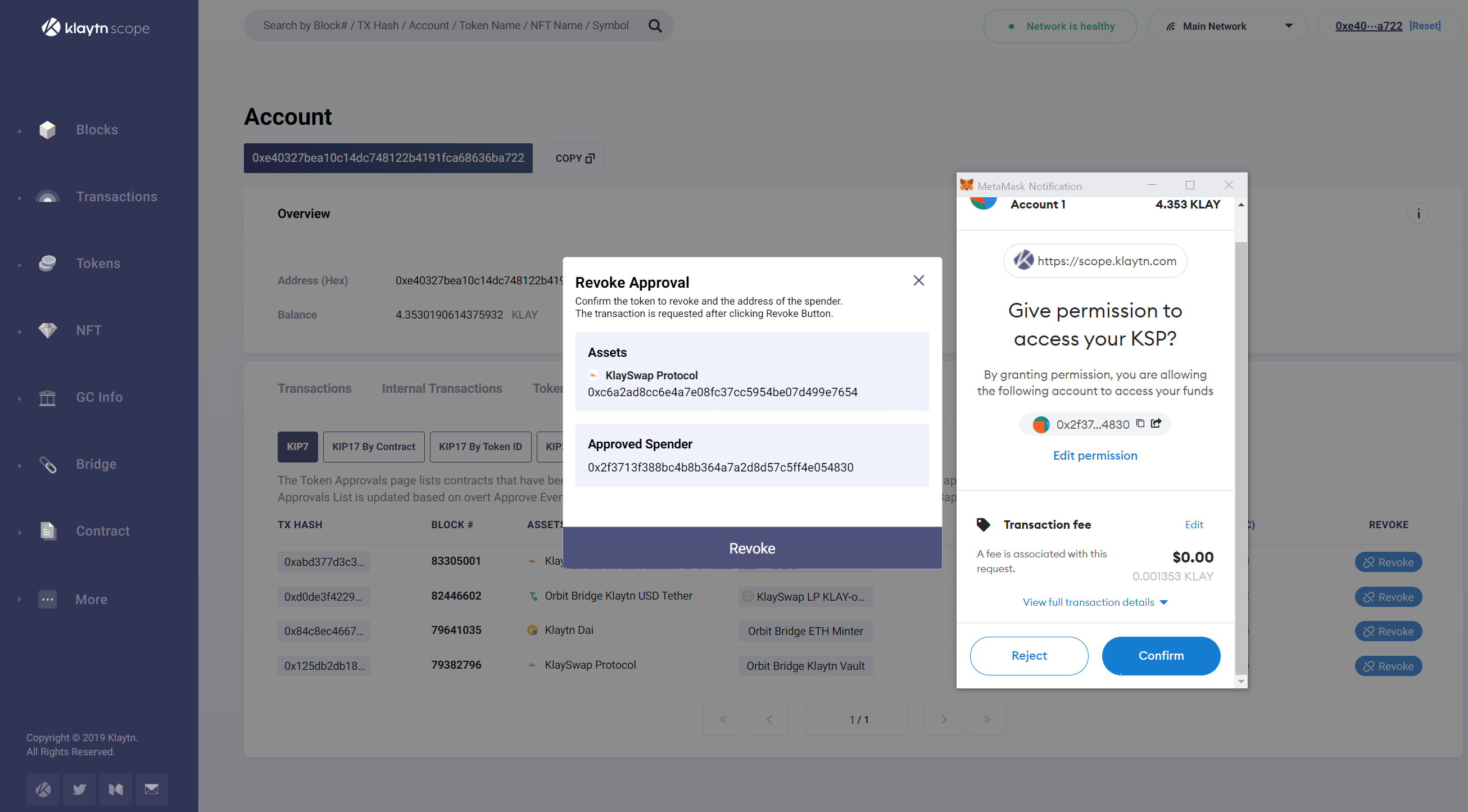Click Confirm in MetaMask
Image resolution: width=1468 pixels, height=812 pixels.
[x=1161, y=656]
